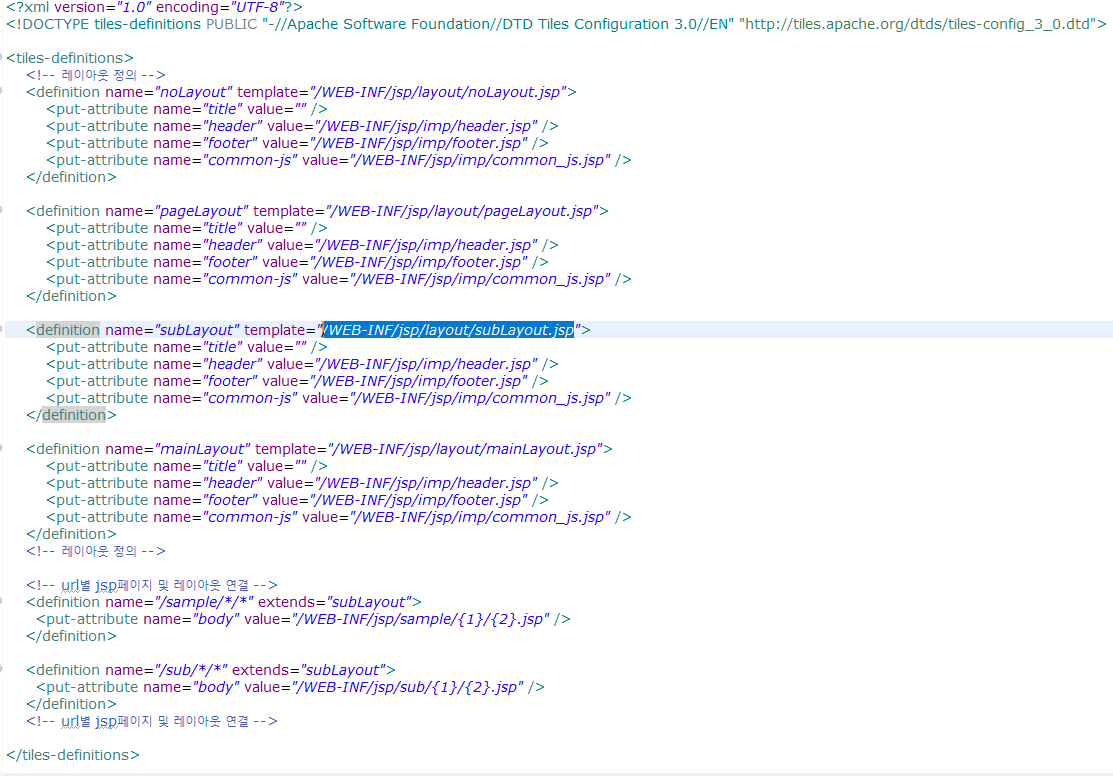Click the highlighted closing </definition> tag of subLayout

click(71, 415)
